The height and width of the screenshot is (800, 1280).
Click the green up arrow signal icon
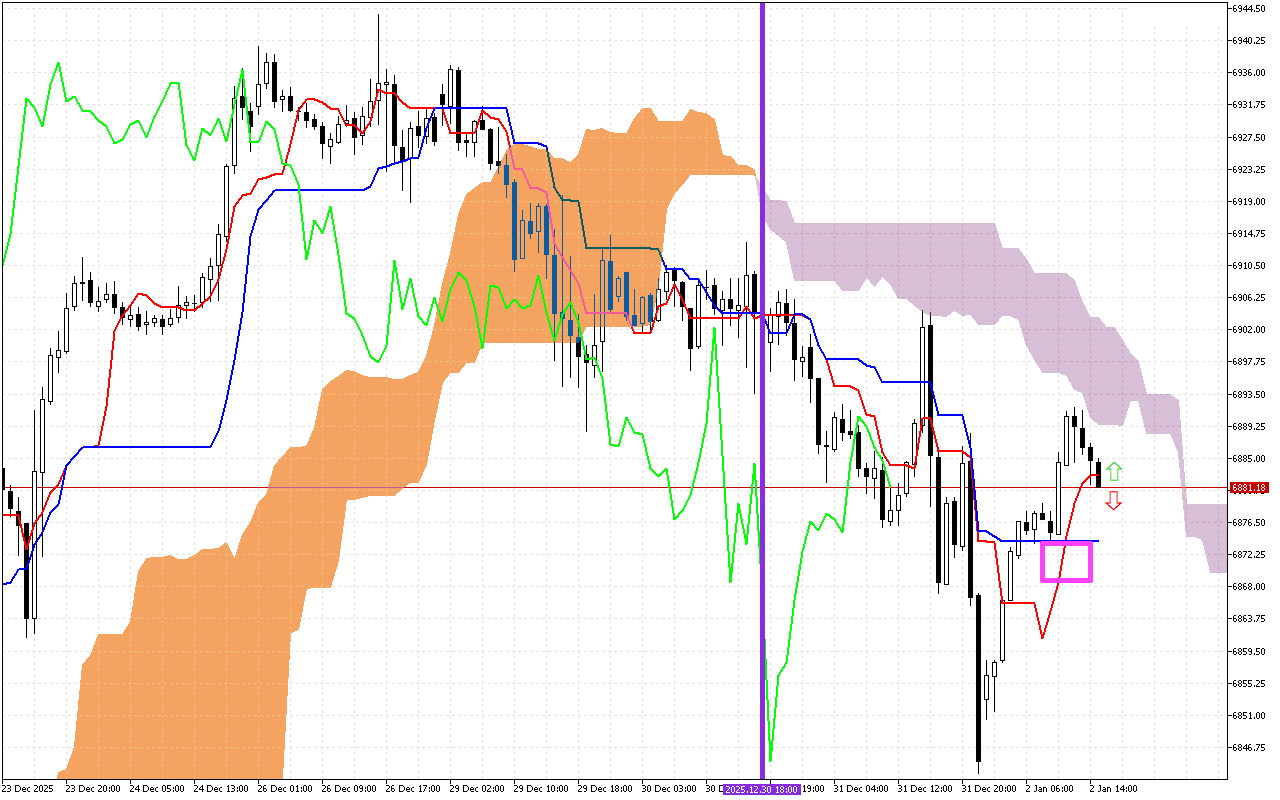click(x=1115, y=470)
